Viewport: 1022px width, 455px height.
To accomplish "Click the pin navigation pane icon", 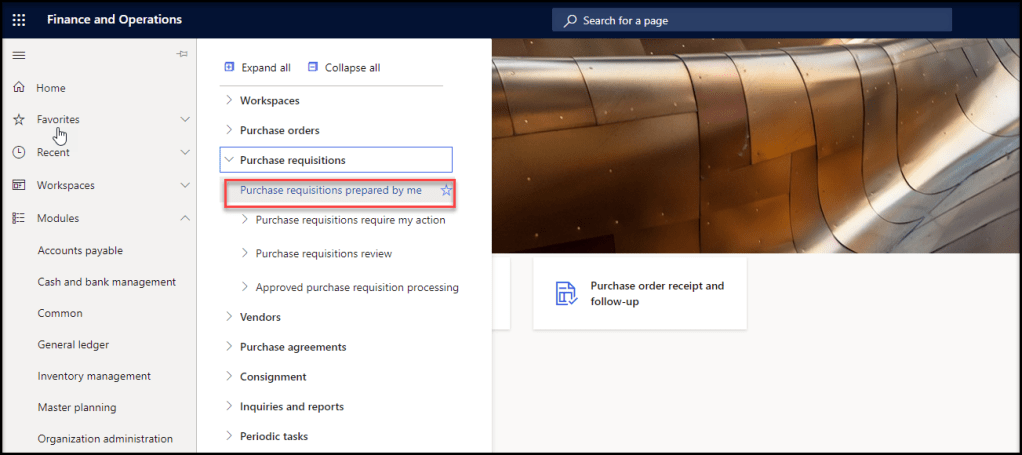I will click(x=182, y=55).
